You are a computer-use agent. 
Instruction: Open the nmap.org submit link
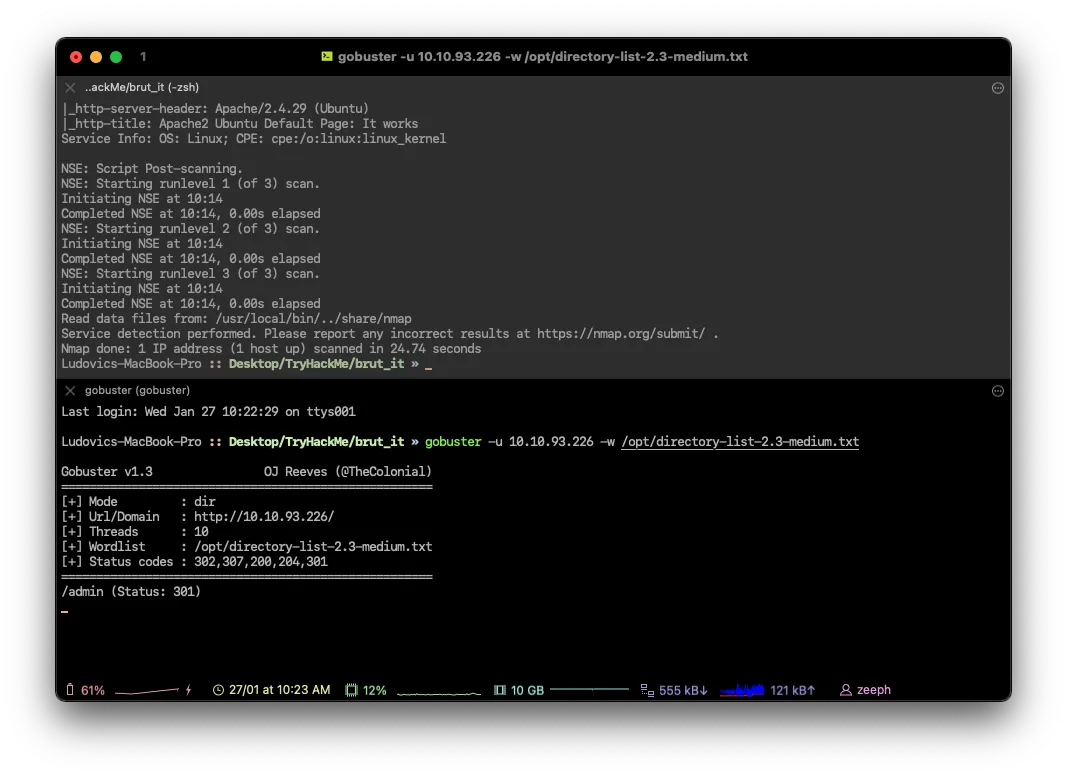pyautogui.click(x=623, y=334)
